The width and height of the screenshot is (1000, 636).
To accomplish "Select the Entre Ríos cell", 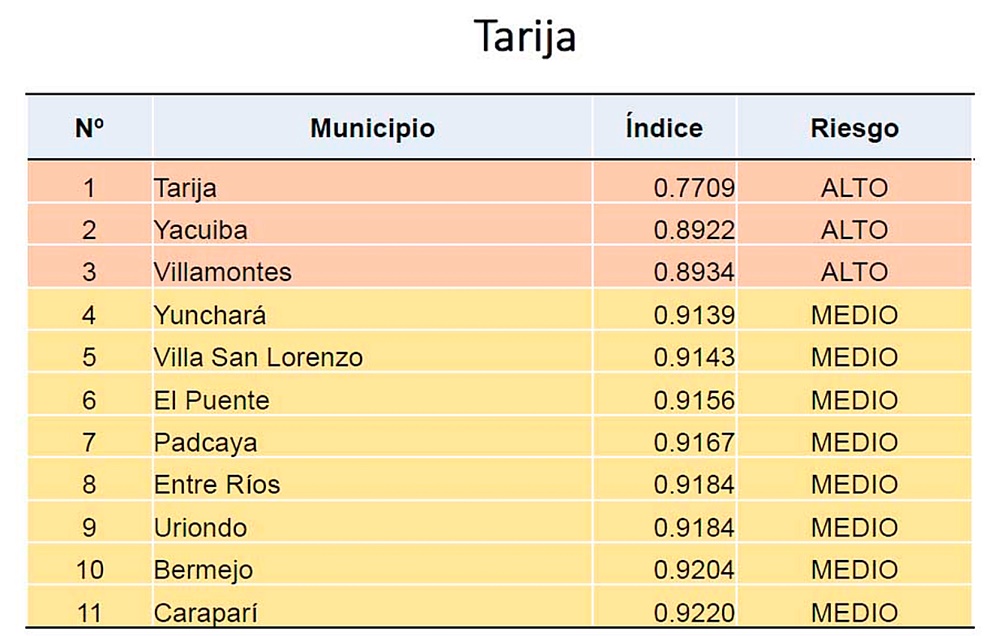I will [x=372, y=485].
